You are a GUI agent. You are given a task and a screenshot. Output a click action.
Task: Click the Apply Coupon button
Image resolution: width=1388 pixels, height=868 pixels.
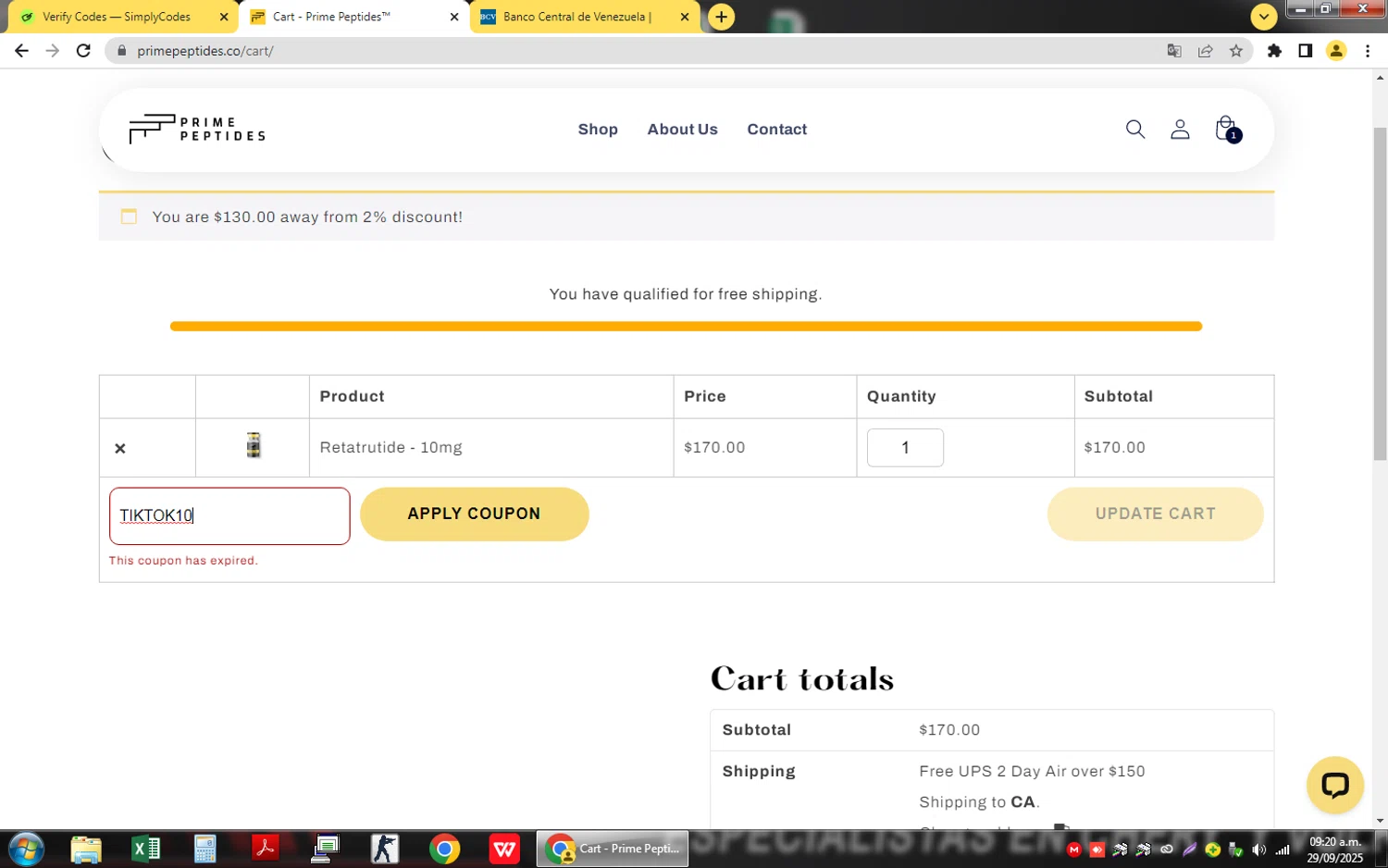(x=475, y=514)
